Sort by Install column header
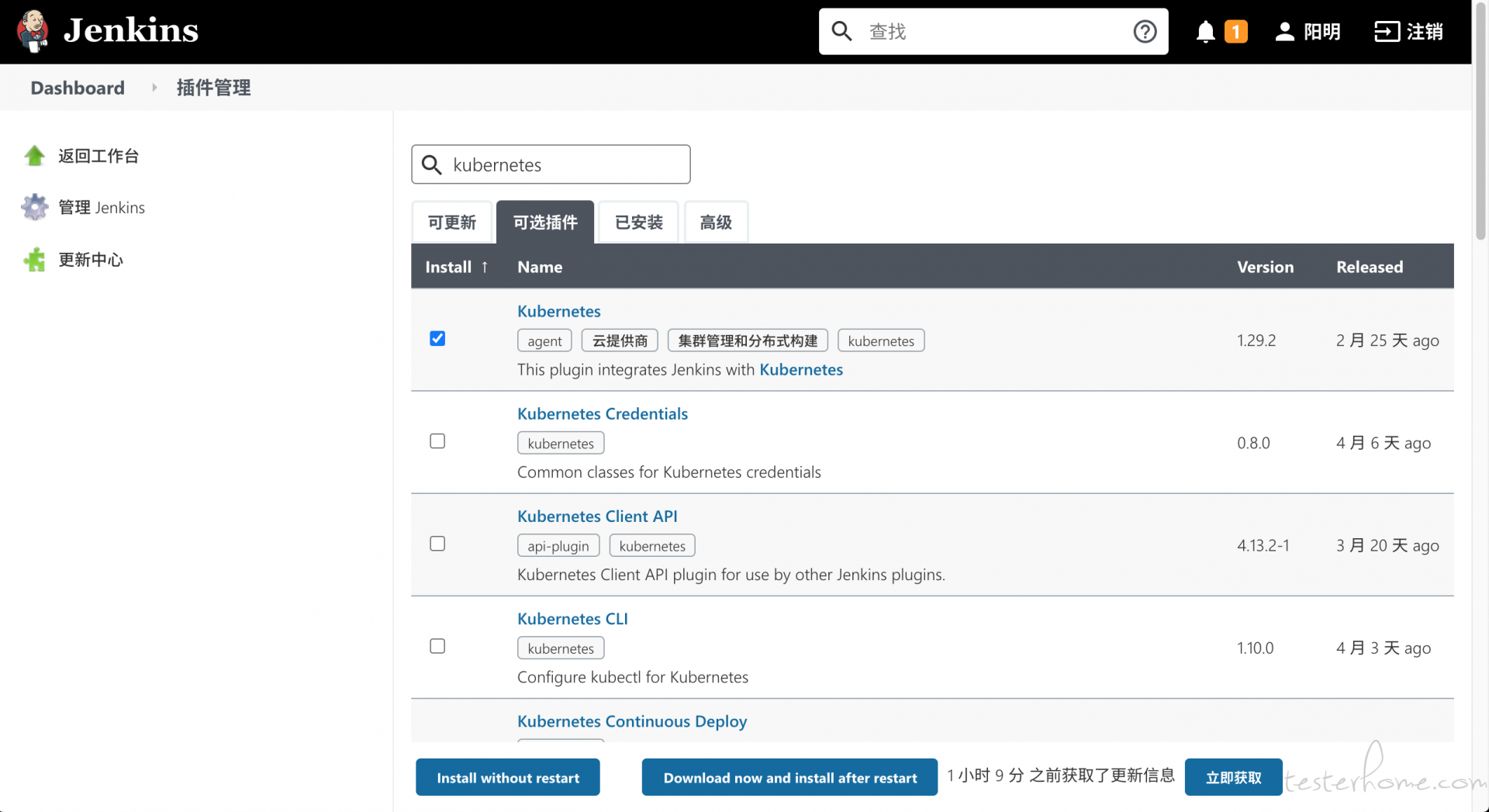Image resolution: width=1489 pixels, height=812 pixels. tap(456, 267)
